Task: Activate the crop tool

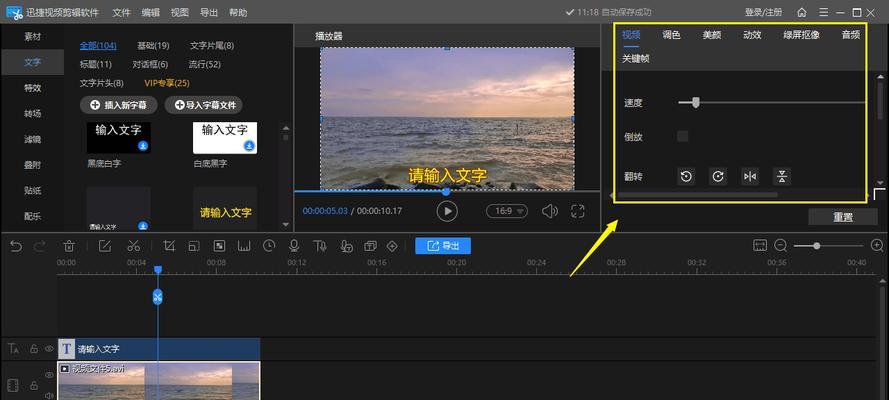Action: 169,246
